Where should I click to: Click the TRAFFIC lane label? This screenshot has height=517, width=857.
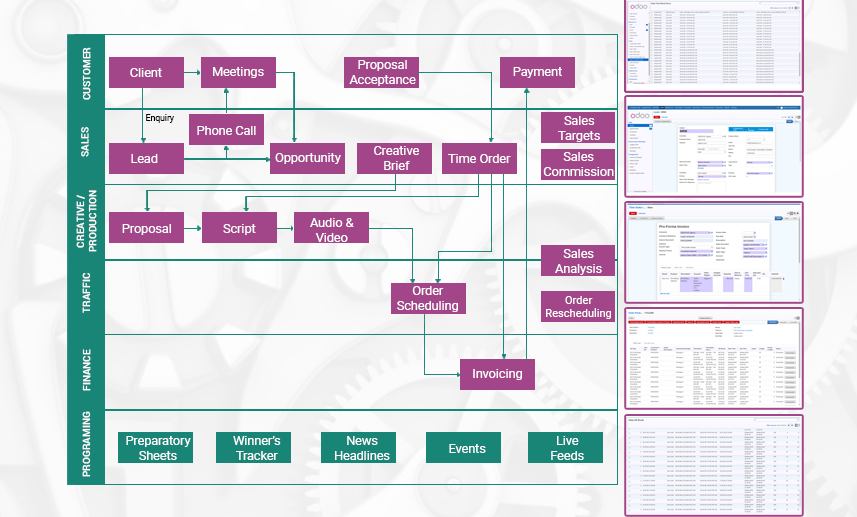[86, 293]
